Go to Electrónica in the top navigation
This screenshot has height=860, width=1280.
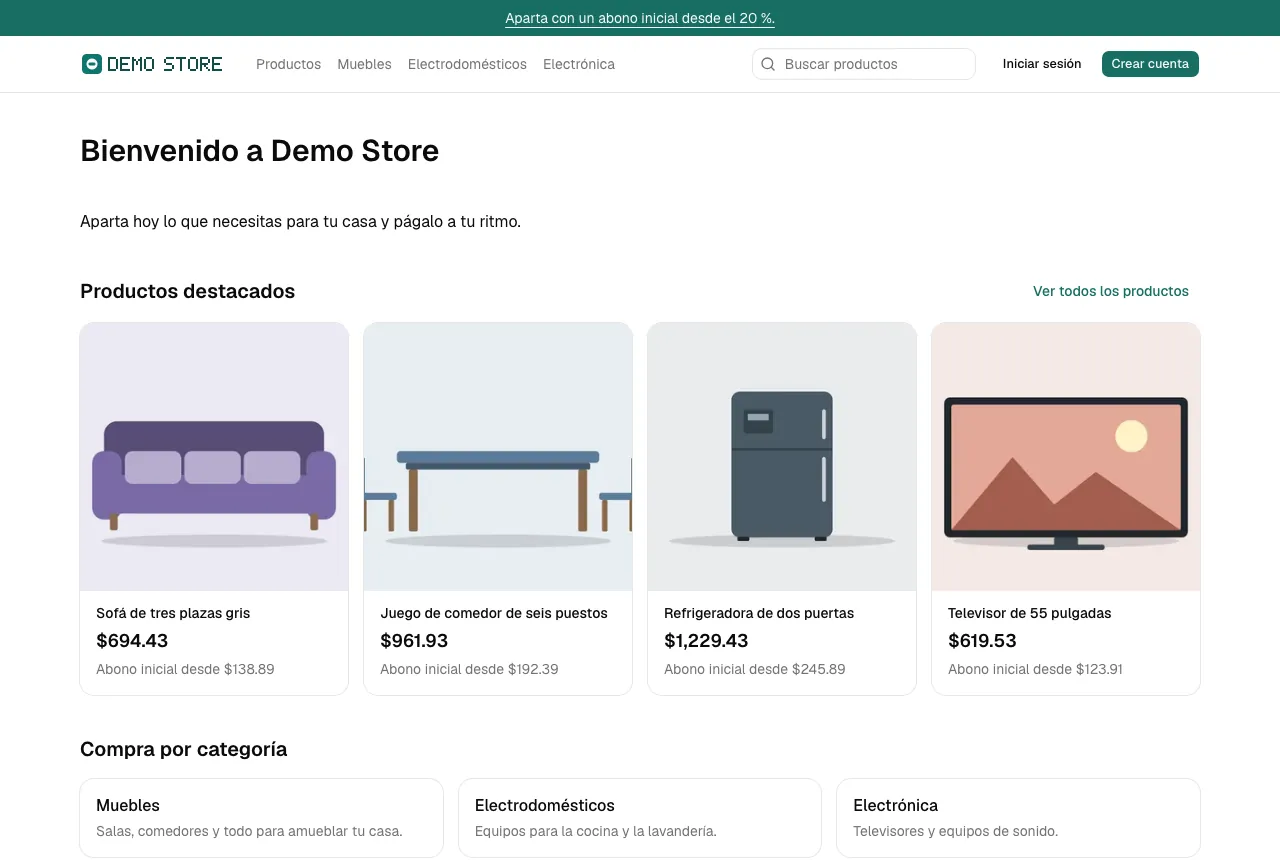pyautogui.click(x=579, y=64)
